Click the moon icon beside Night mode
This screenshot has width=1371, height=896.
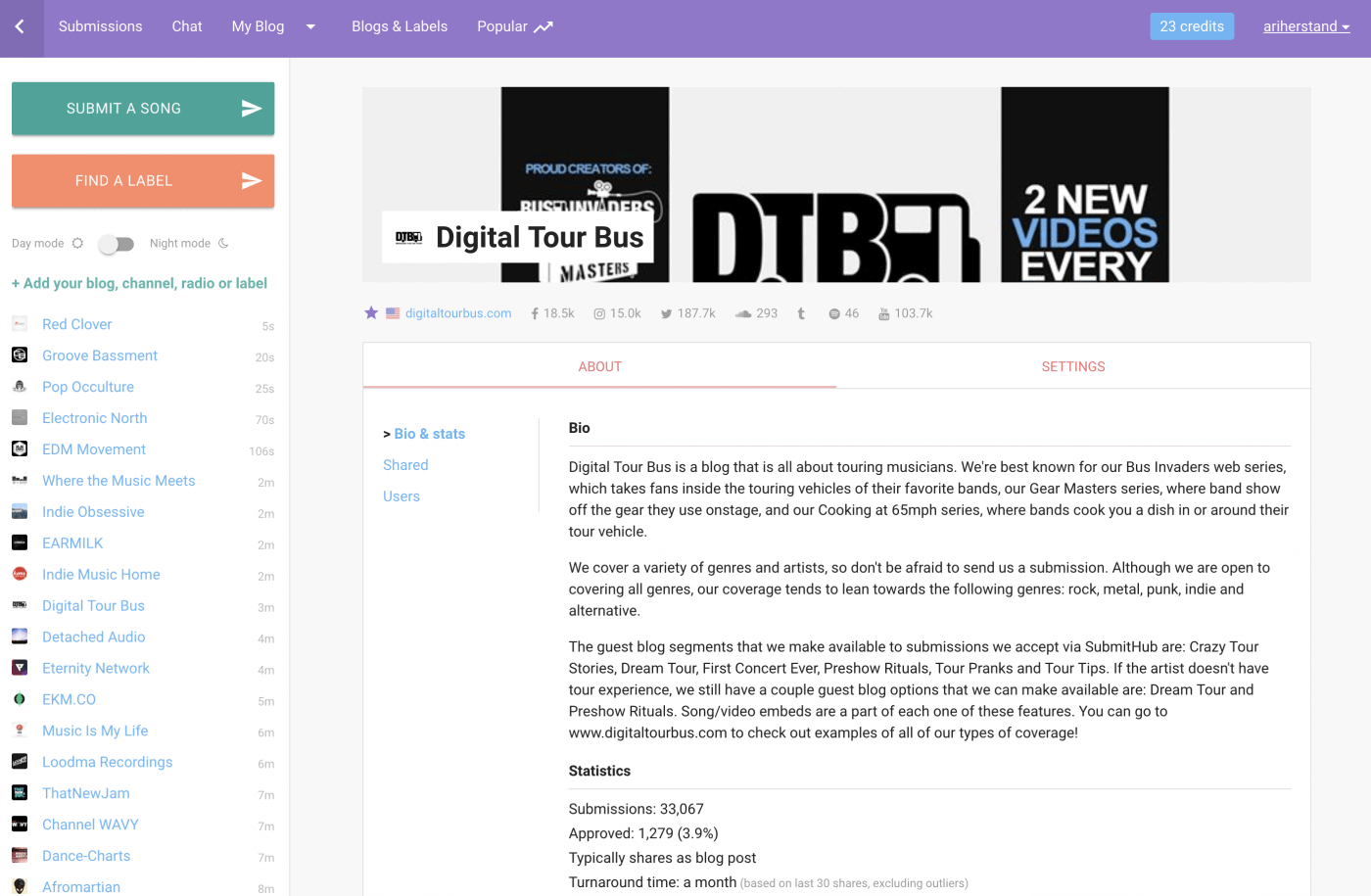(x=223, y=243)
